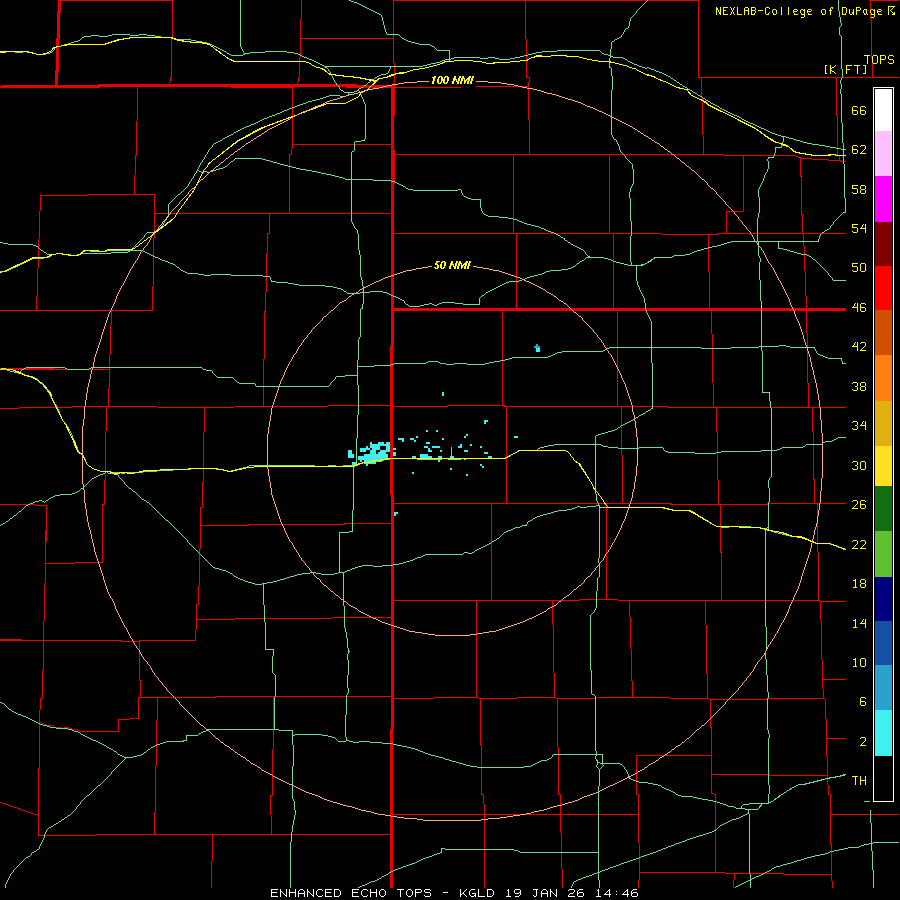Screen dimensions: 900x900
Task: Click the [K FT] units label
Action: 845,70
